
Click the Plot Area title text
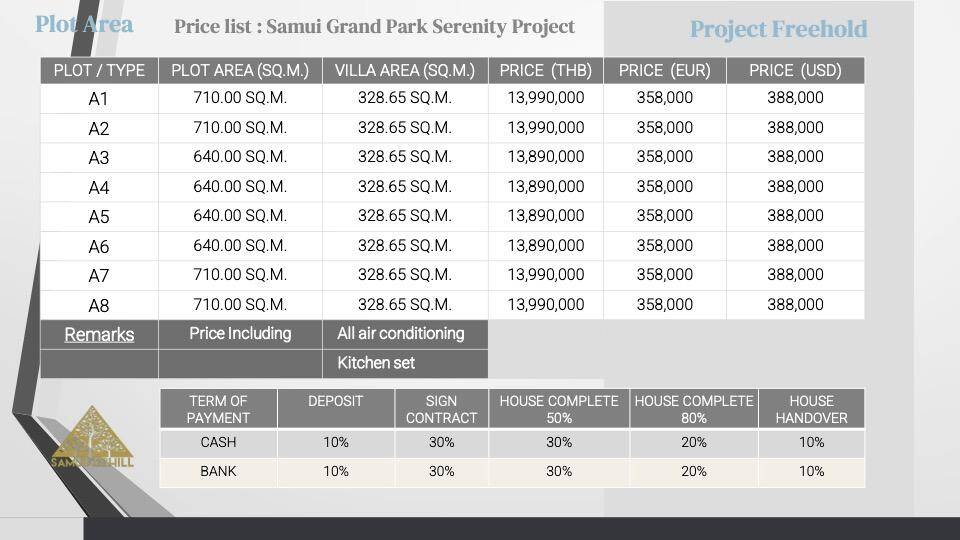[x=84, y=24]
